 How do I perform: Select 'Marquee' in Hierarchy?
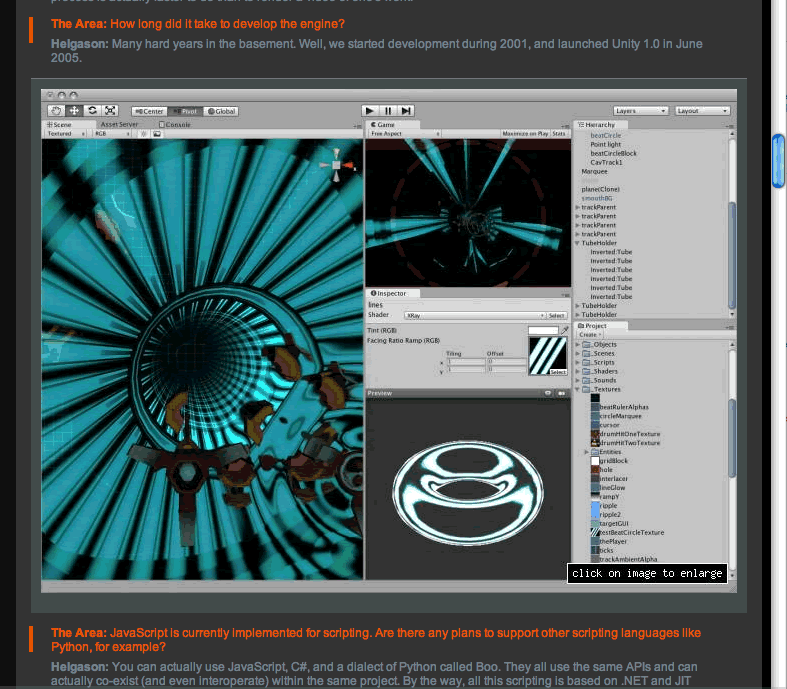pyautogui.click(x=594, y=172)
